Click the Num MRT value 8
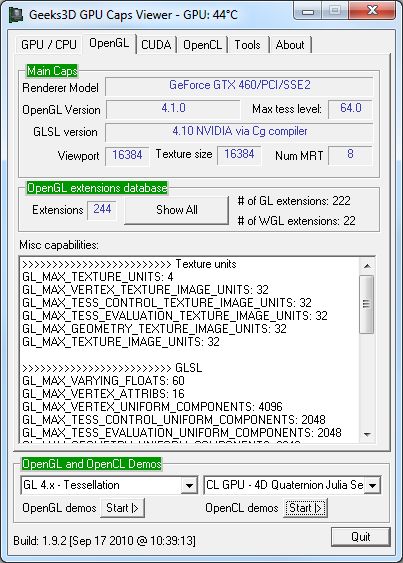403x563 pixels. click(350, 155)
